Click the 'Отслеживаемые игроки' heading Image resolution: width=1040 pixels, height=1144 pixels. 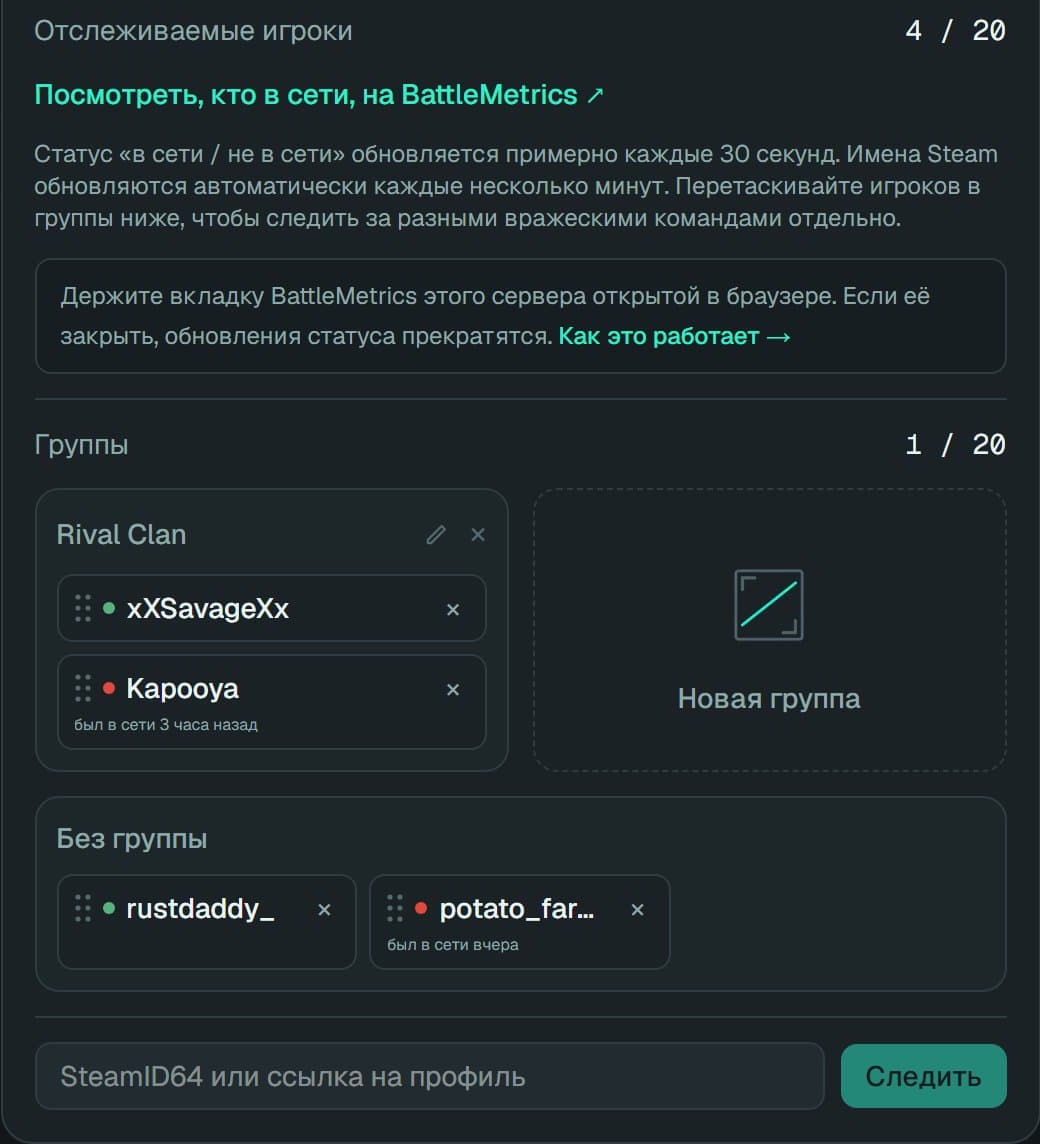193,31
